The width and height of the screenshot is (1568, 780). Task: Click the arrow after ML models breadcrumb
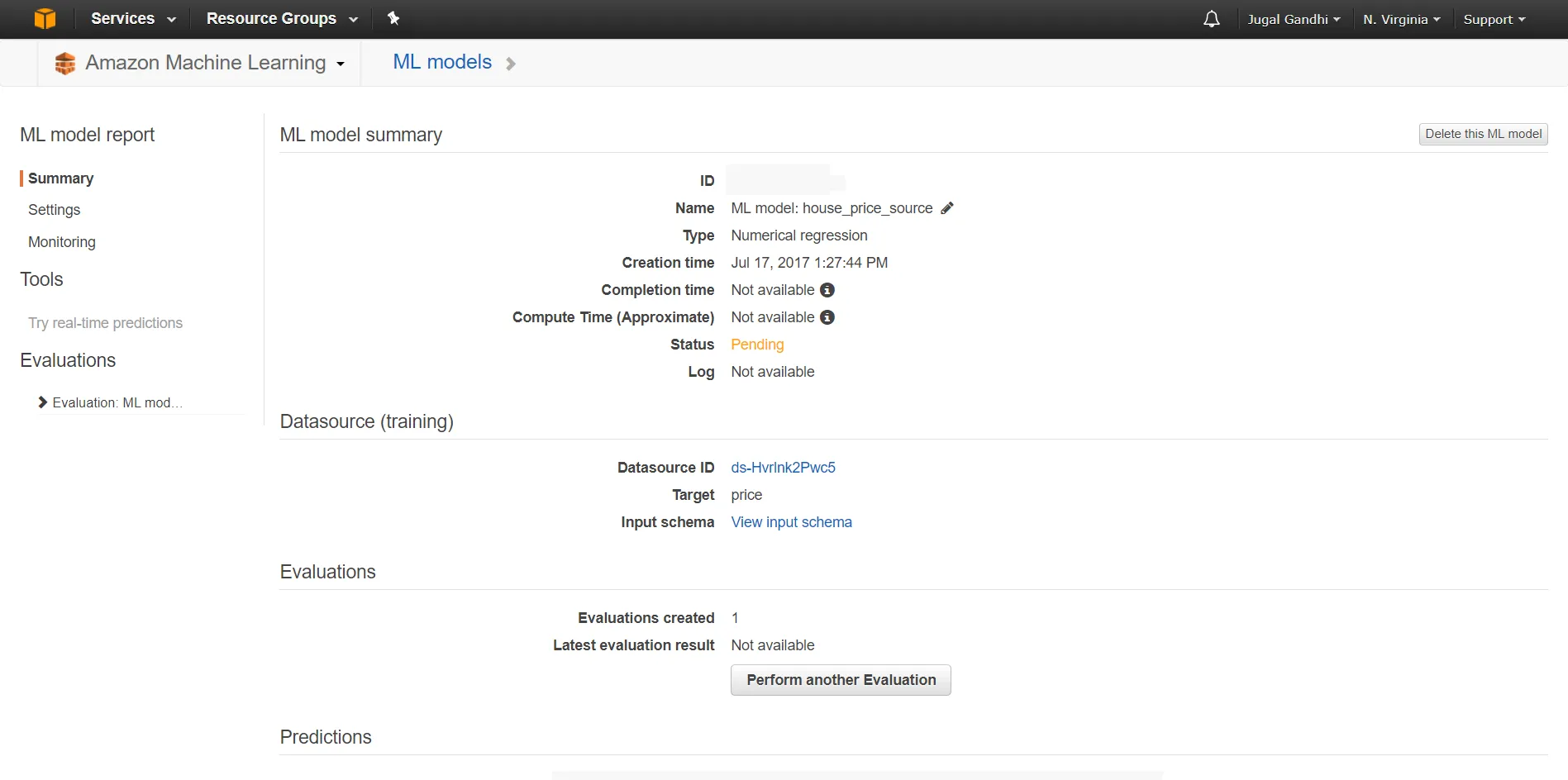(x=511, y=64)
